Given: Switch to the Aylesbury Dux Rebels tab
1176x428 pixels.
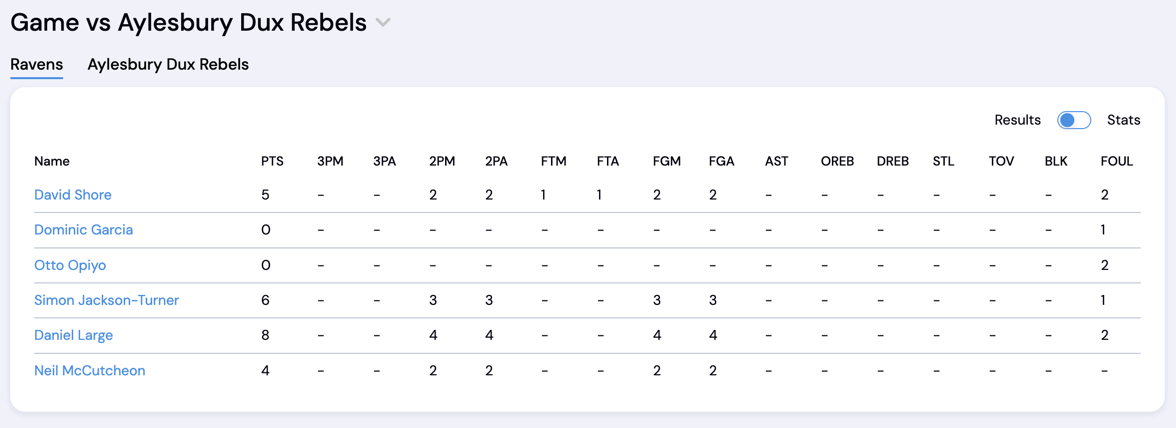Looking at the screenshot, I should [168, 64].
